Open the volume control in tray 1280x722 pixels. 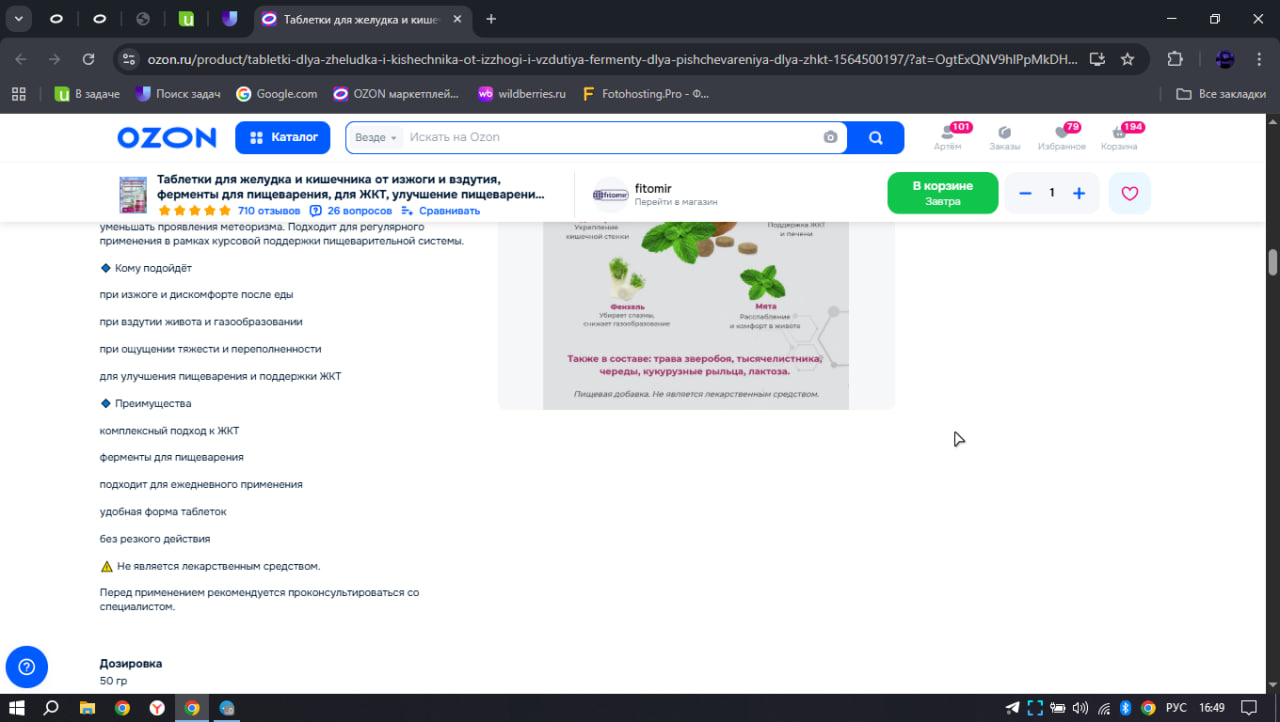(x=1080, y=708)
